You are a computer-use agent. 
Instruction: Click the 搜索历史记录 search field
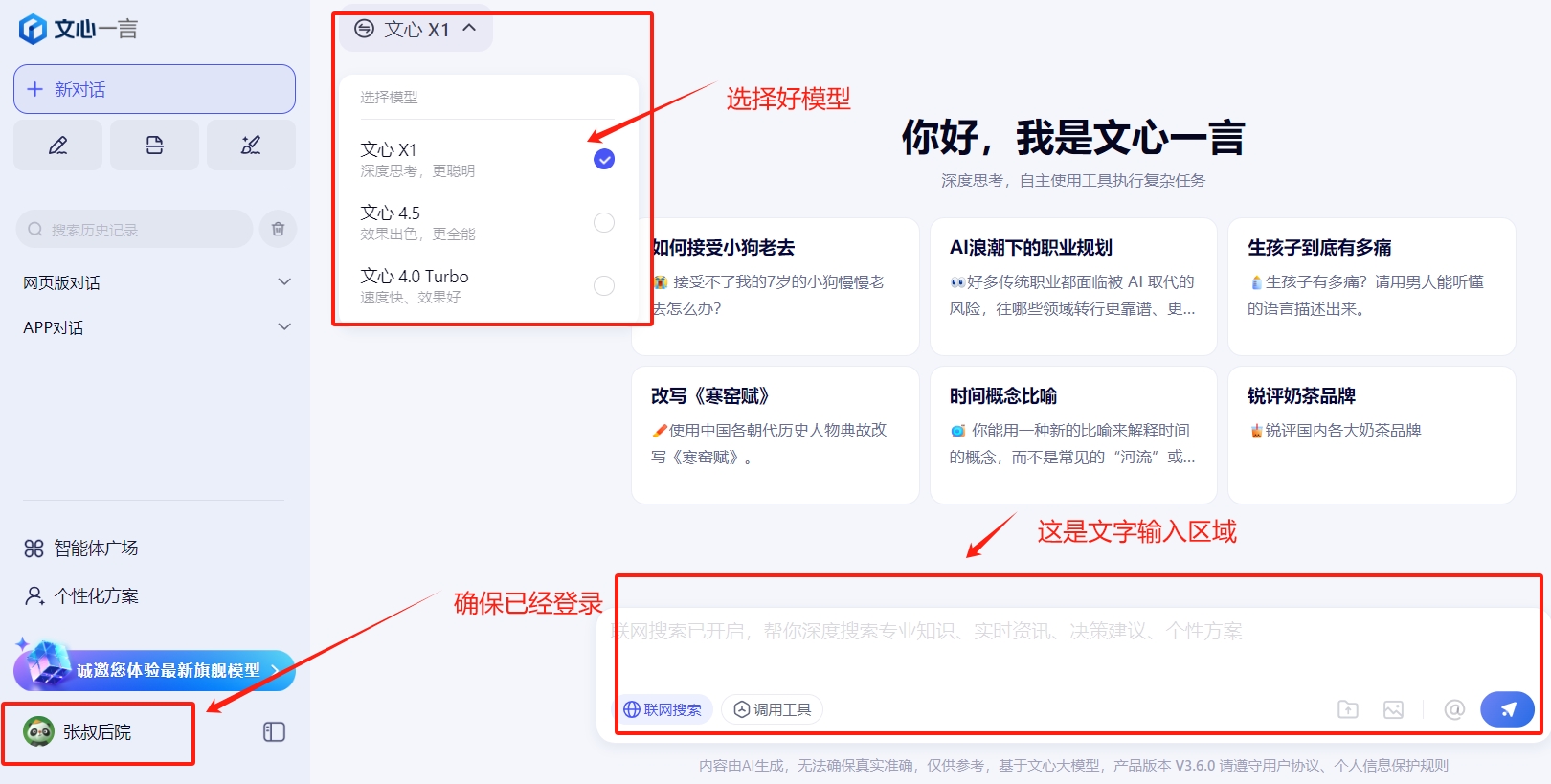click(134, 230)
